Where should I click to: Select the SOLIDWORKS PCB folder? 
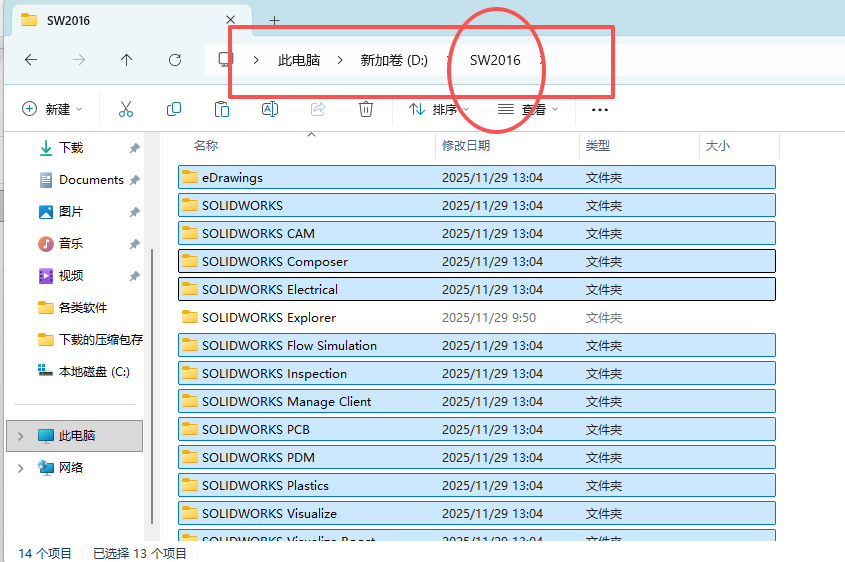point(477,429)
